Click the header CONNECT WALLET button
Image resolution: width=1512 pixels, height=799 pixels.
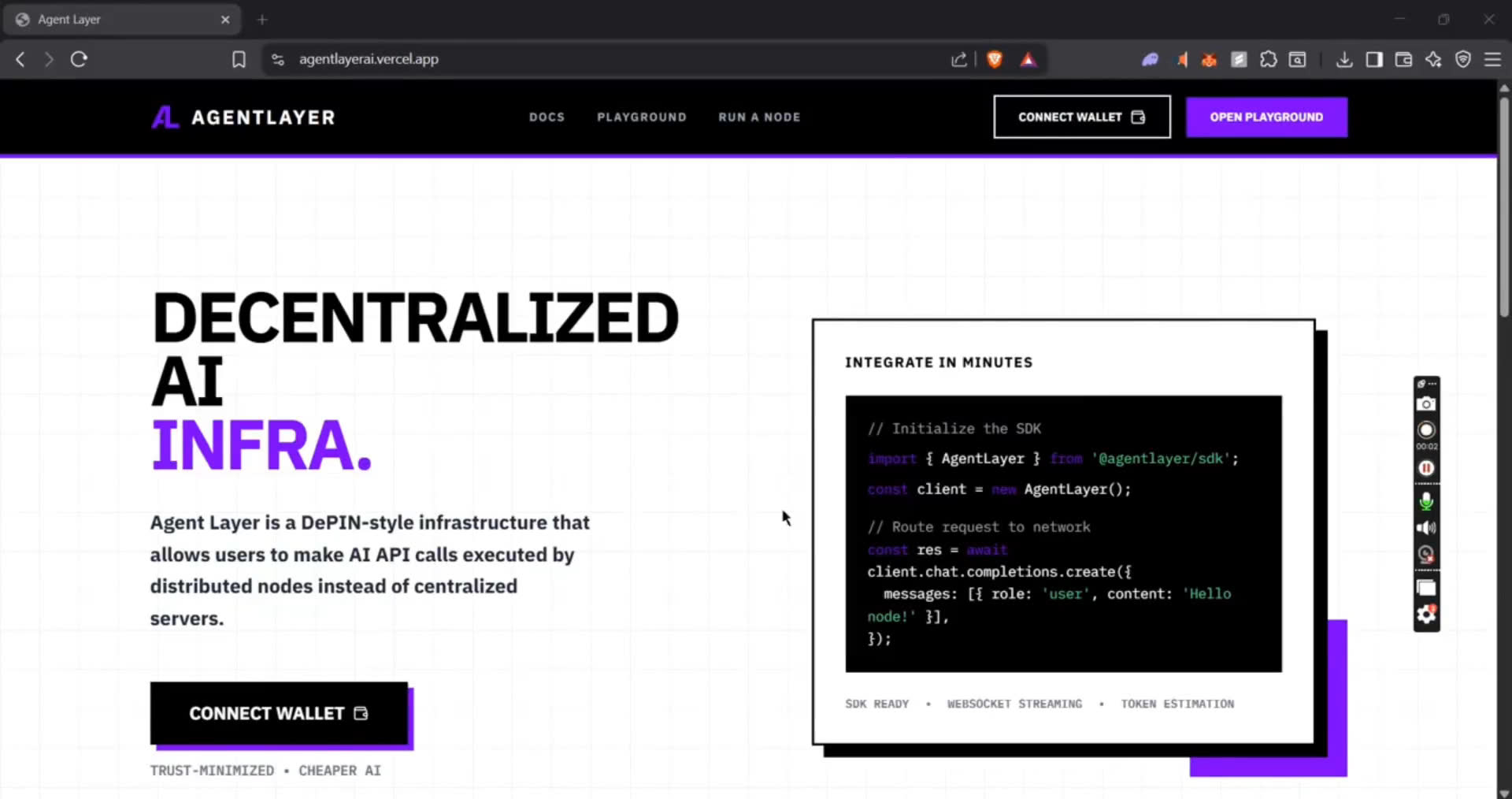point(1081,117)
